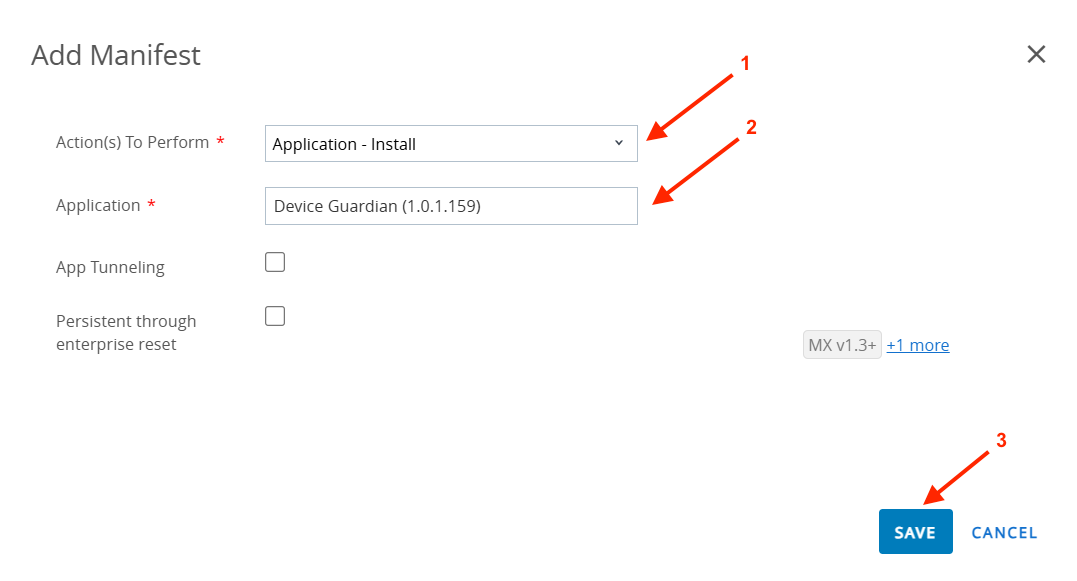Cancel adding the manifest
Image resolution: width=1077 pixels, height=581 pixels.
tap(1004, 533)
